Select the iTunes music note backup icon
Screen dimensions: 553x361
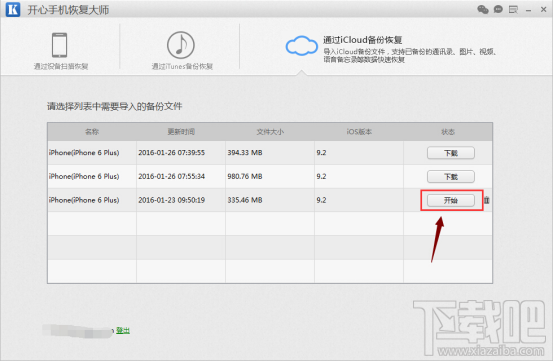(x=181, y=45)
